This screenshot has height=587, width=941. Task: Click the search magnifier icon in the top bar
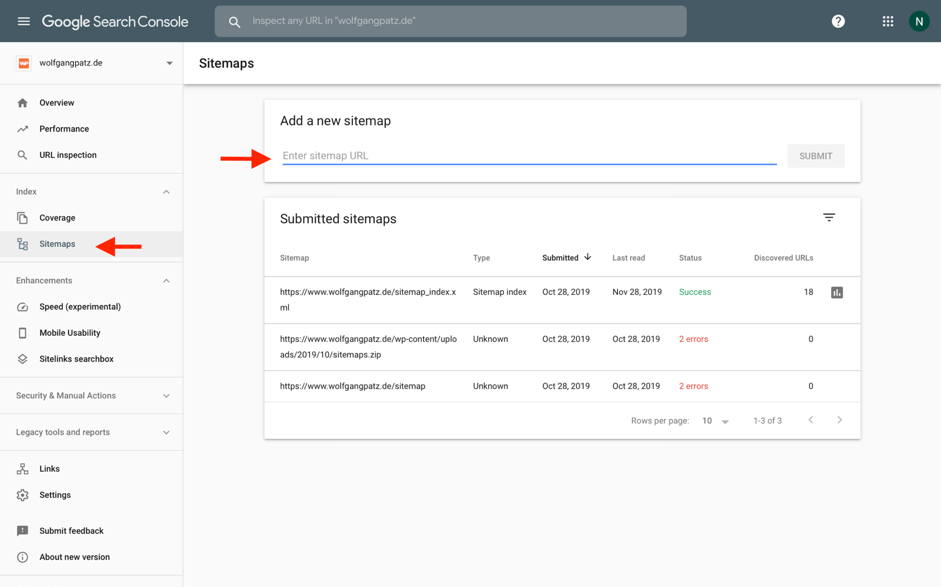click(x=235, y=22)
